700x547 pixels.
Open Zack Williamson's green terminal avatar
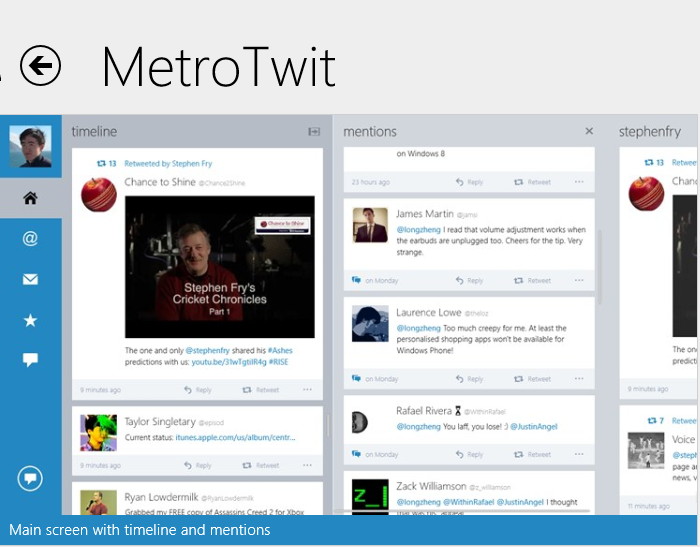[370, 497]
